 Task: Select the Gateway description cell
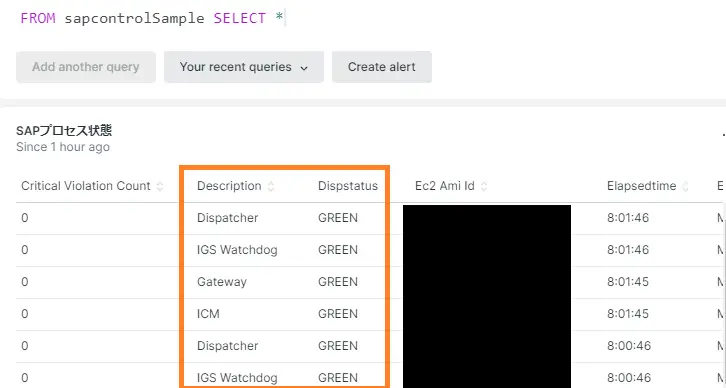[x=222, y=282]
